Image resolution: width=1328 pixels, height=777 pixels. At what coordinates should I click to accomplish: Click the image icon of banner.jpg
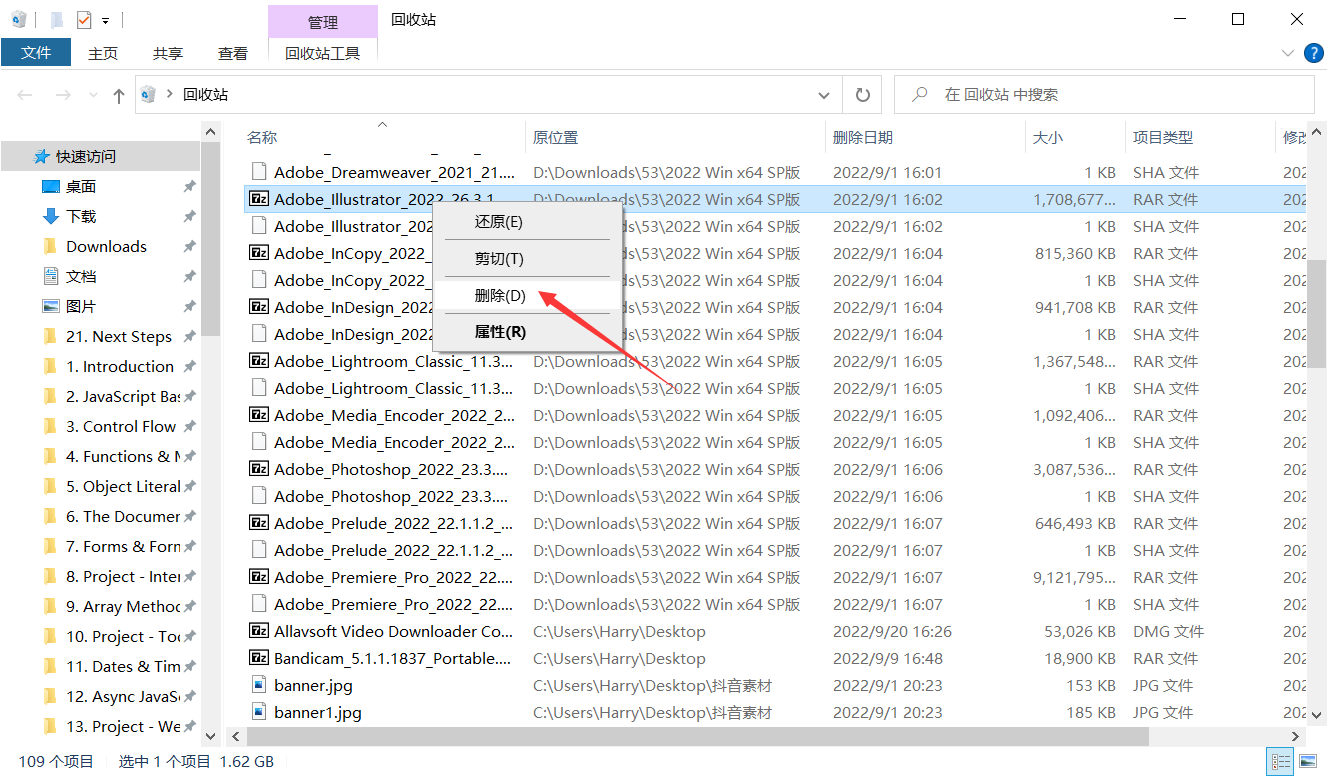tap(259, 685)
